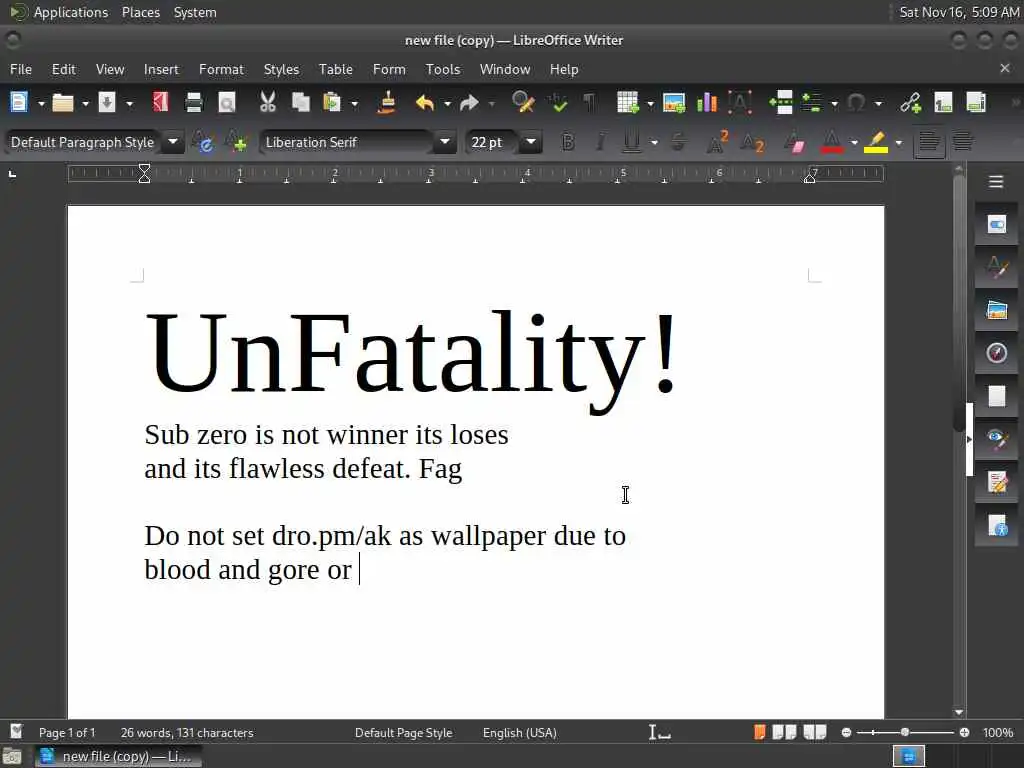Click the taskbar new file (copy) window button
The height and width of the screenshot is (768, 1024).
[x=118, y=756]
